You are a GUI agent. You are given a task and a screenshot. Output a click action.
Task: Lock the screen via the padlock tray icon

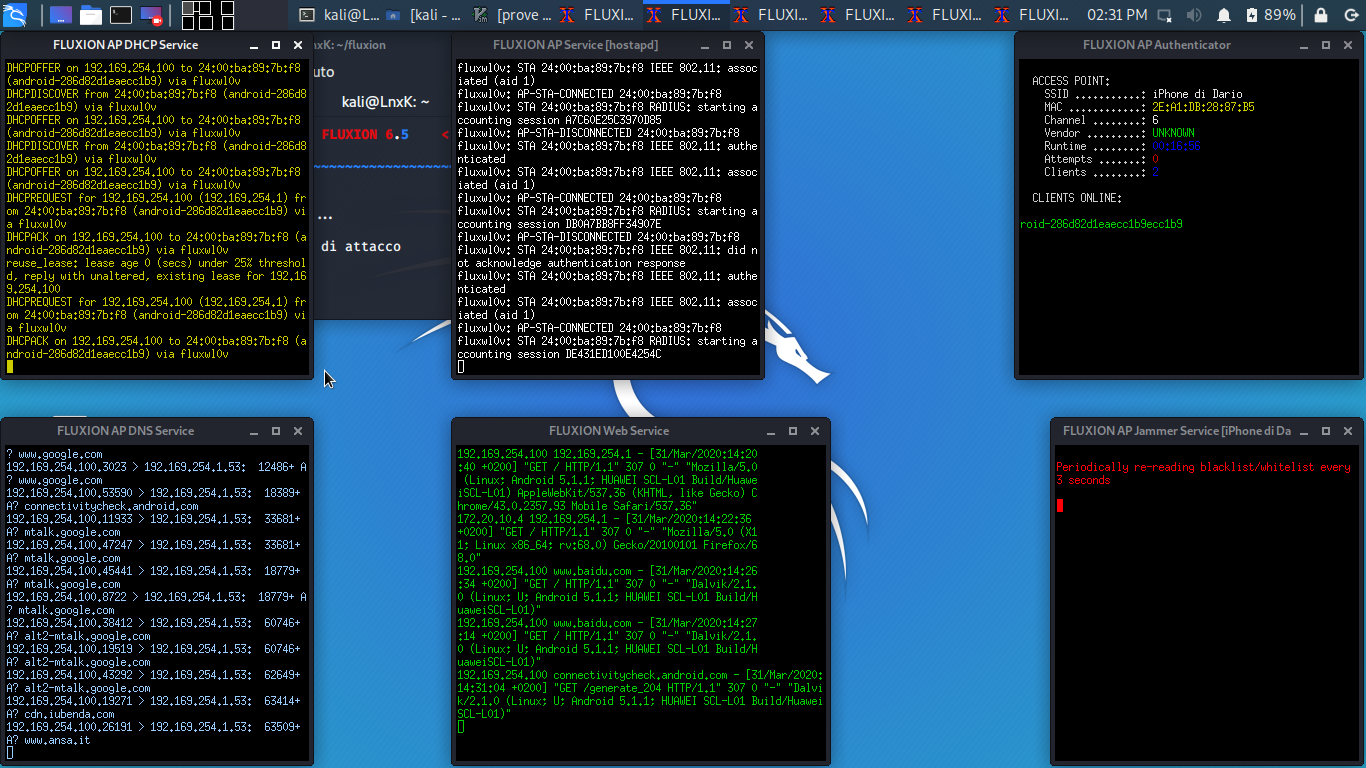(x=1322, y=14)
